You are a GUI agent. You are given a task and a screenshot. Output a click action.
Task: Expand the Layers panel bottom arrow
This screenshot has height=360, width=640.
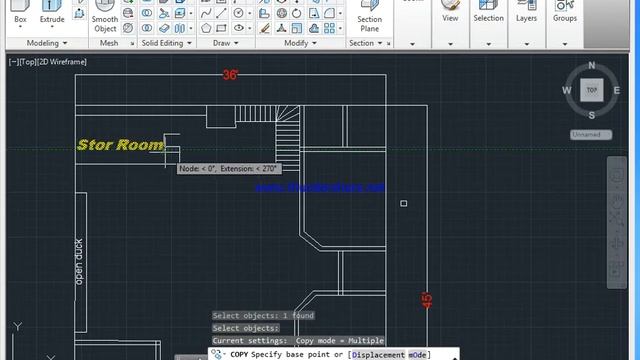click(527, 44)
